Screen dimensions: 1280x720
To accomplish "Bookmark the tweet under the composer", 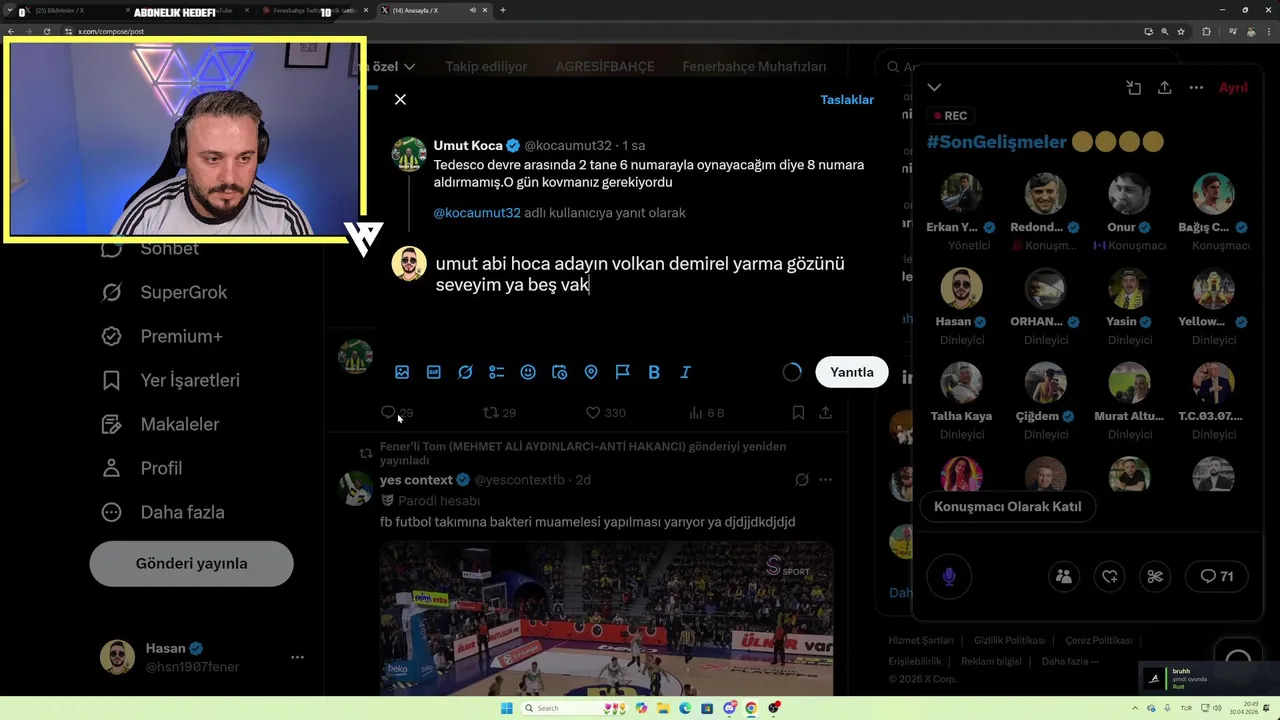I will [798, 413].
